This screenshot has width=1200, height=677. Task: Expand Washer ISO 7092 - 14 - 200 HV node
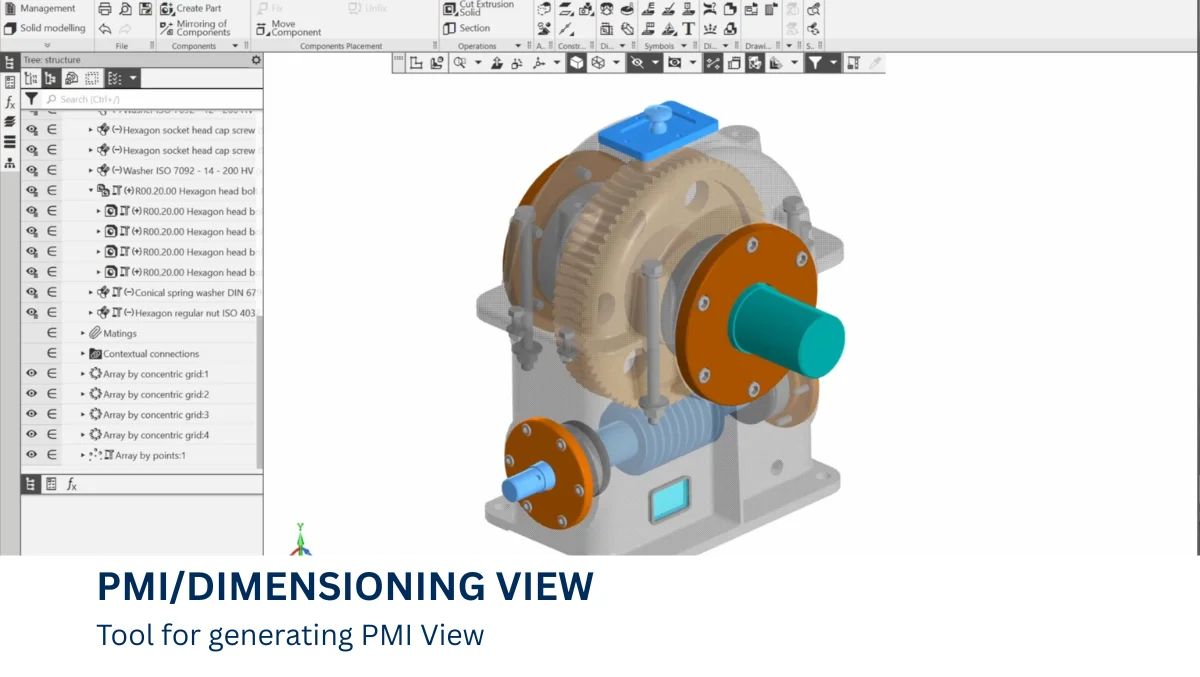(90, 170)
